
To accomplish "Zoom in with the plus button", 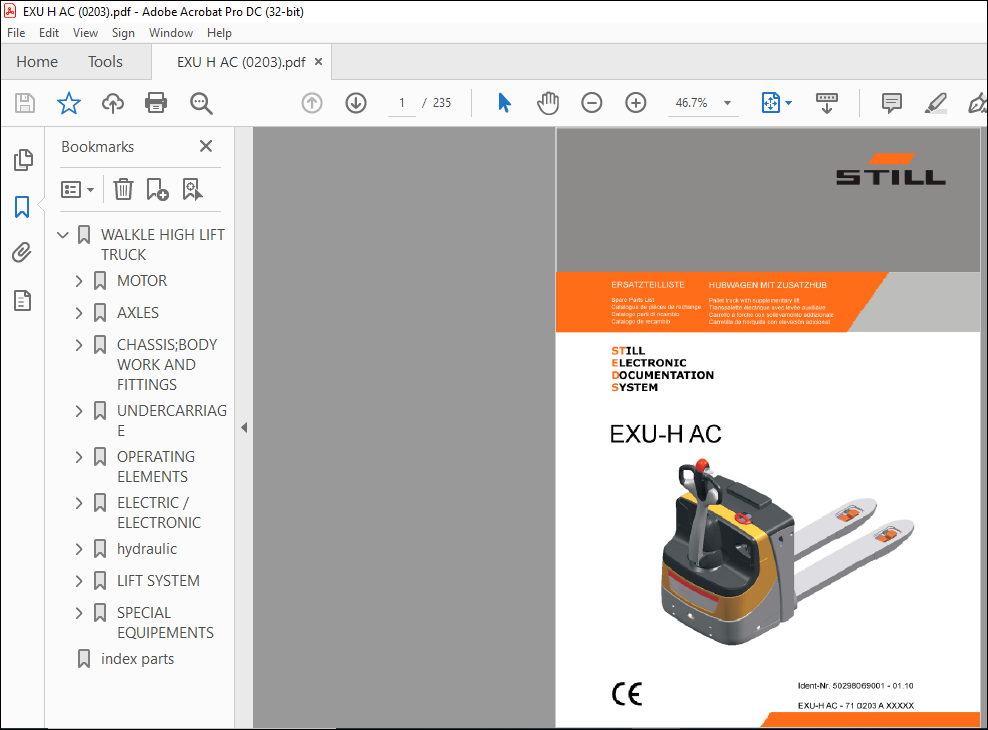I will pyautogui.click(x=636, y=103).
